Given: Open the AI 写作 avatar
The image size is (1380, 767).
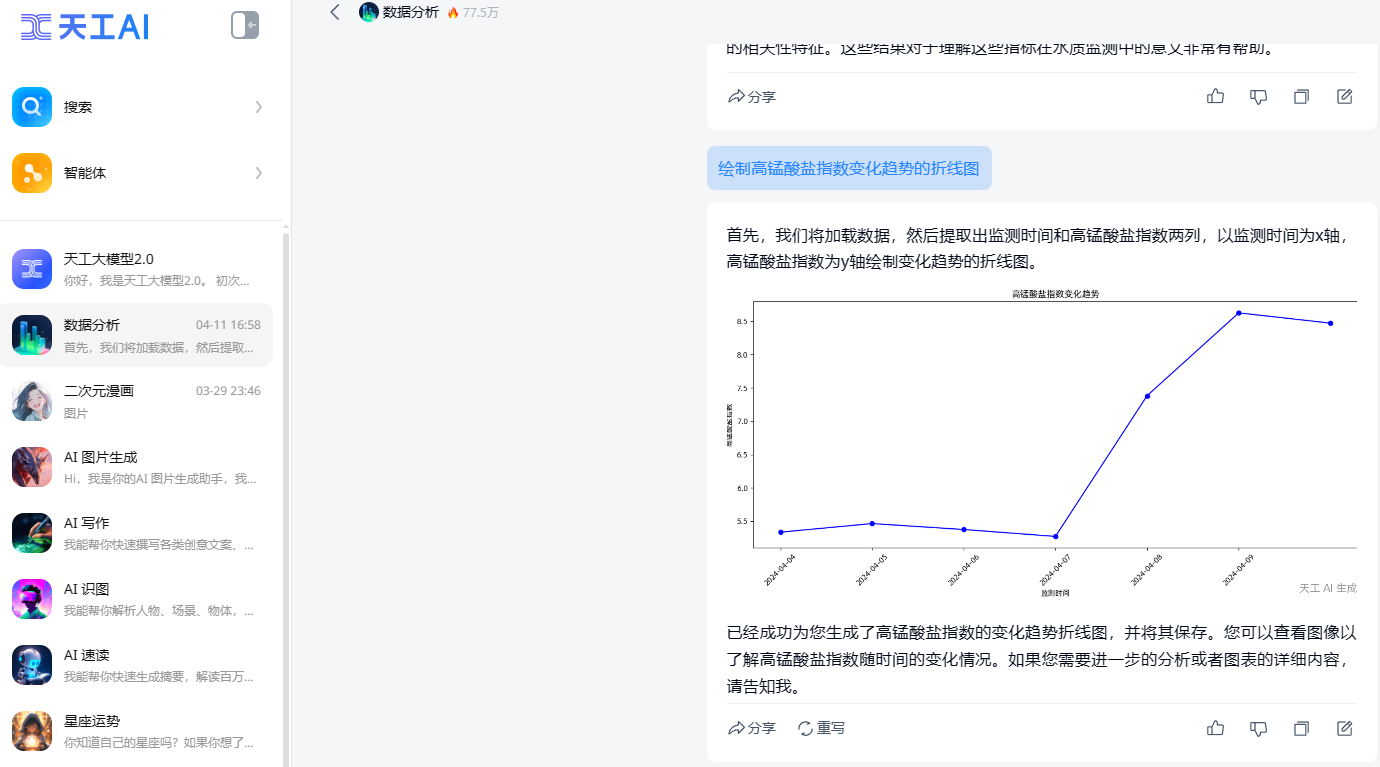Looking at the screenshot, I should pos(32,533).
